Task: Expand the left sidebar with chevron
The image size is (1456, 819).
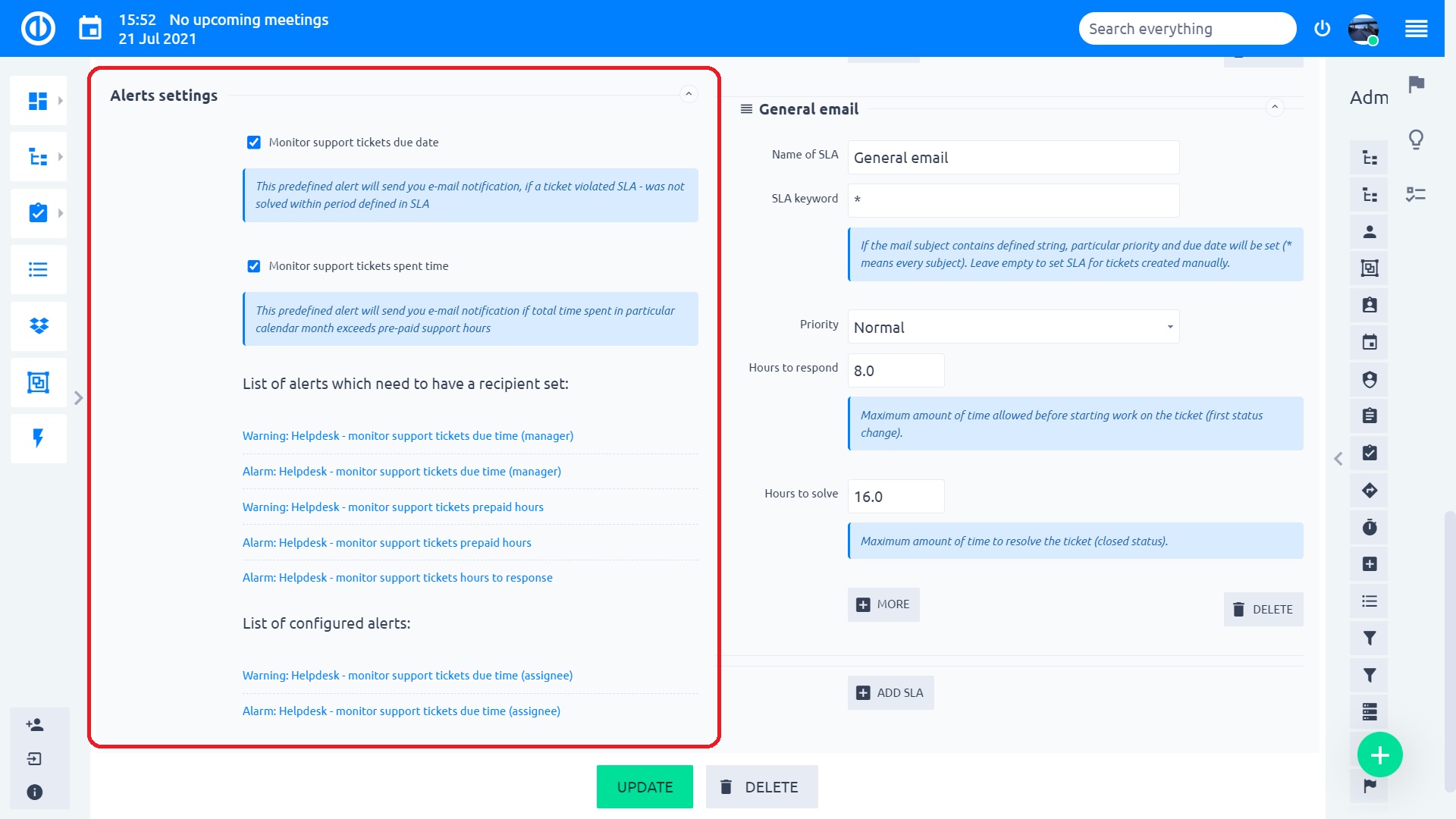Action: point(78,398)
